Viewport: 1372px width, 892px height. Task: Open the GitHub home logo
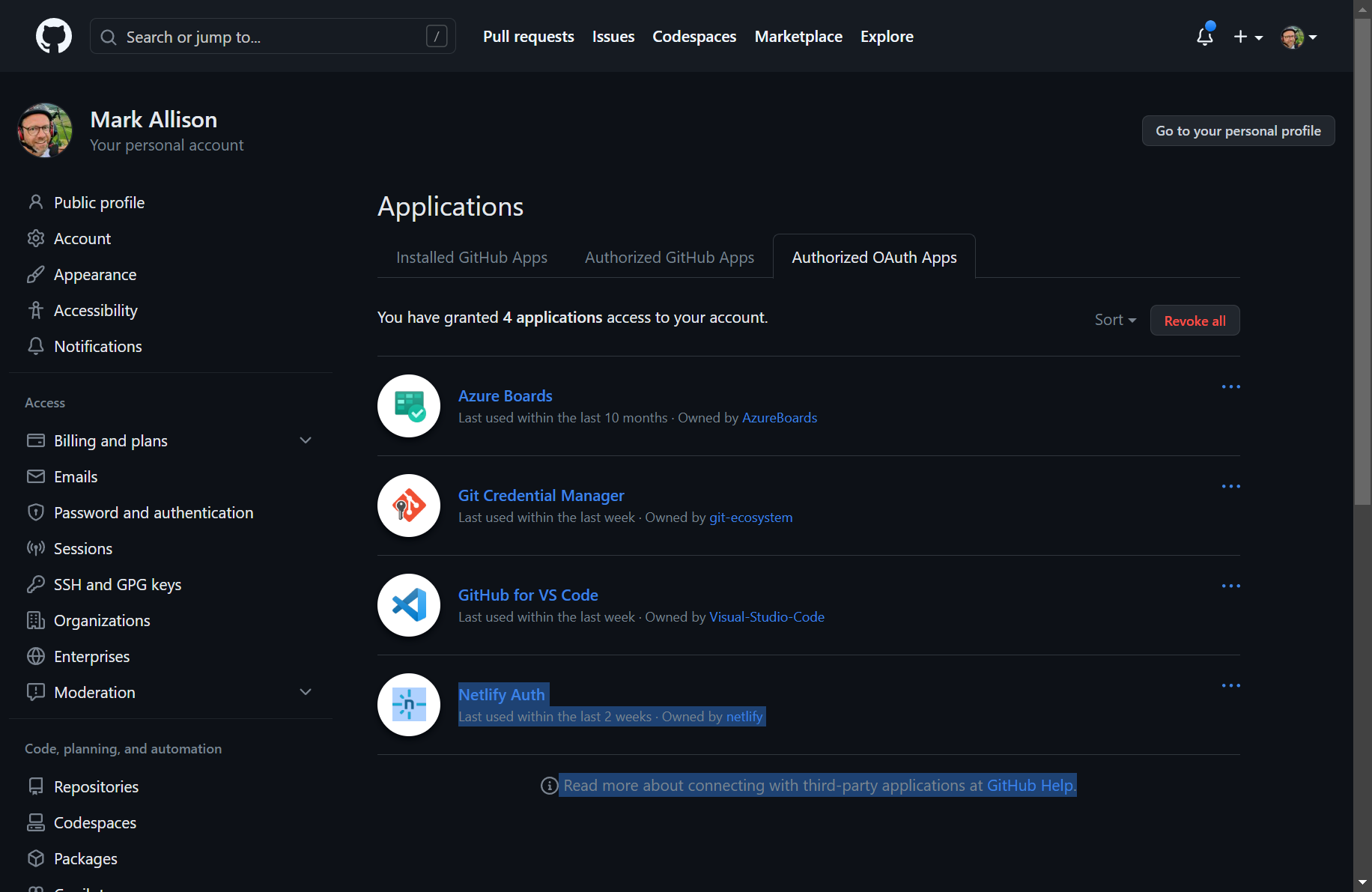[x=54, y=36]
